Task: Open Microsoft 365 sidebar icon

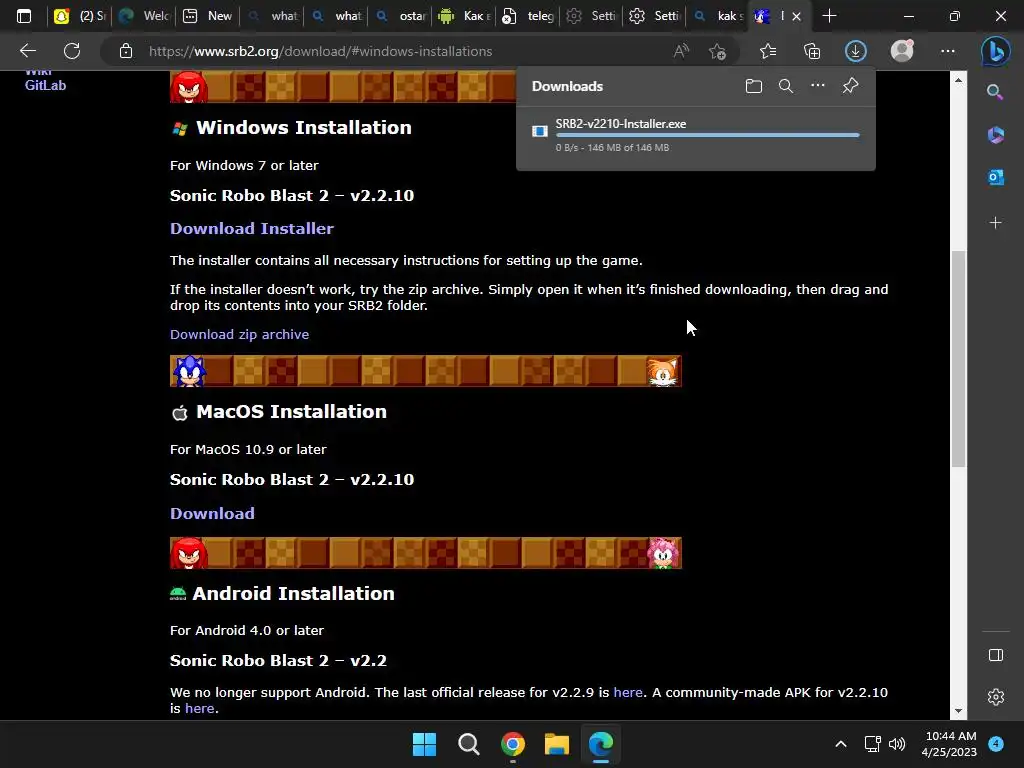Action: click(x=995, y=135)
